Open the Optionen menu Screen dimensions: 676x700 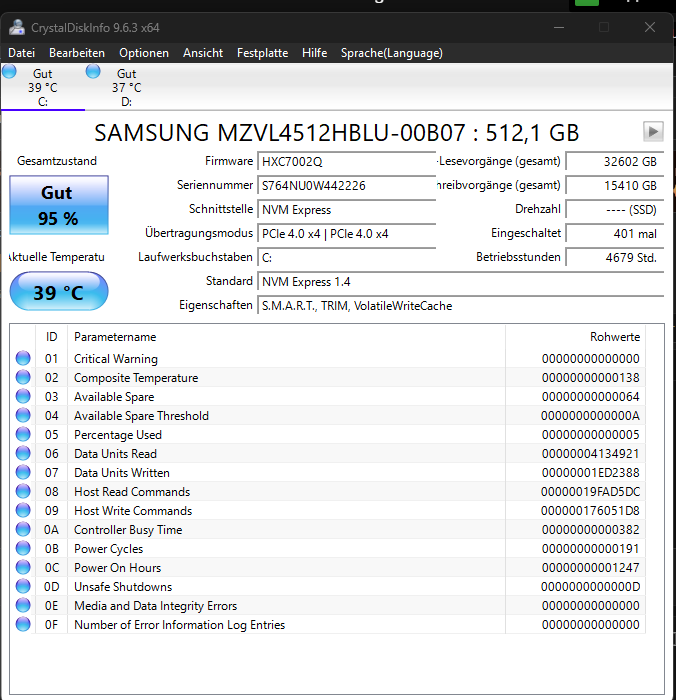[x=144, y=53]
